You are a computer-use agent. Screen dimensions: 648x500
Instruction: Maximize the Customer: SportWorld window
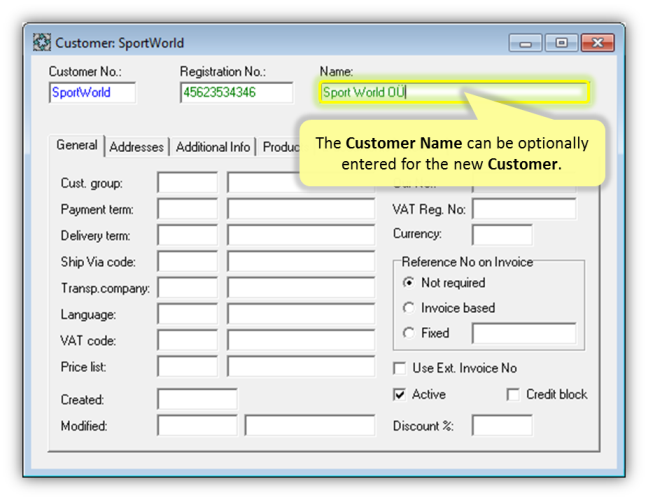[561, 43]
